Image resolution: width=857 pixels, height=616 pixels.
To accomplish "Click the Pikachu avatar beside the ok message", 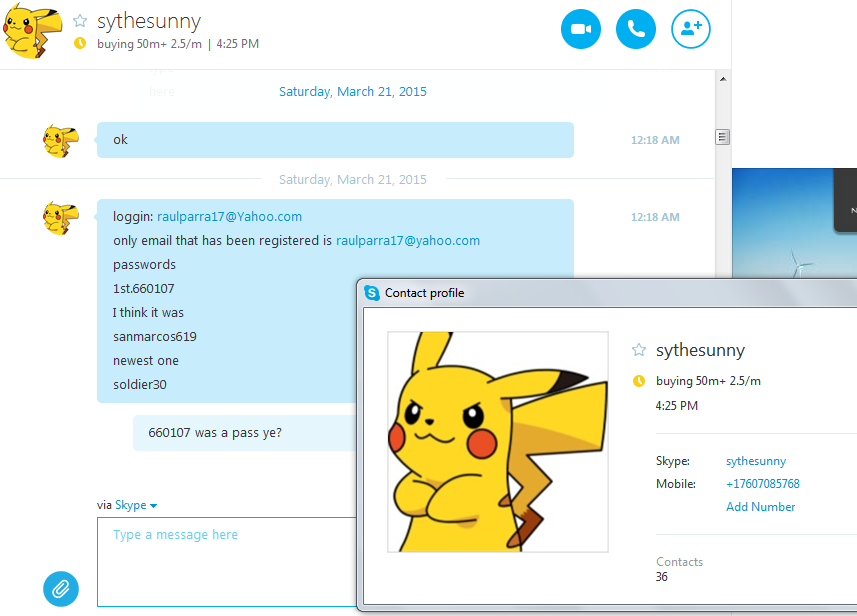I will point(61,140).
